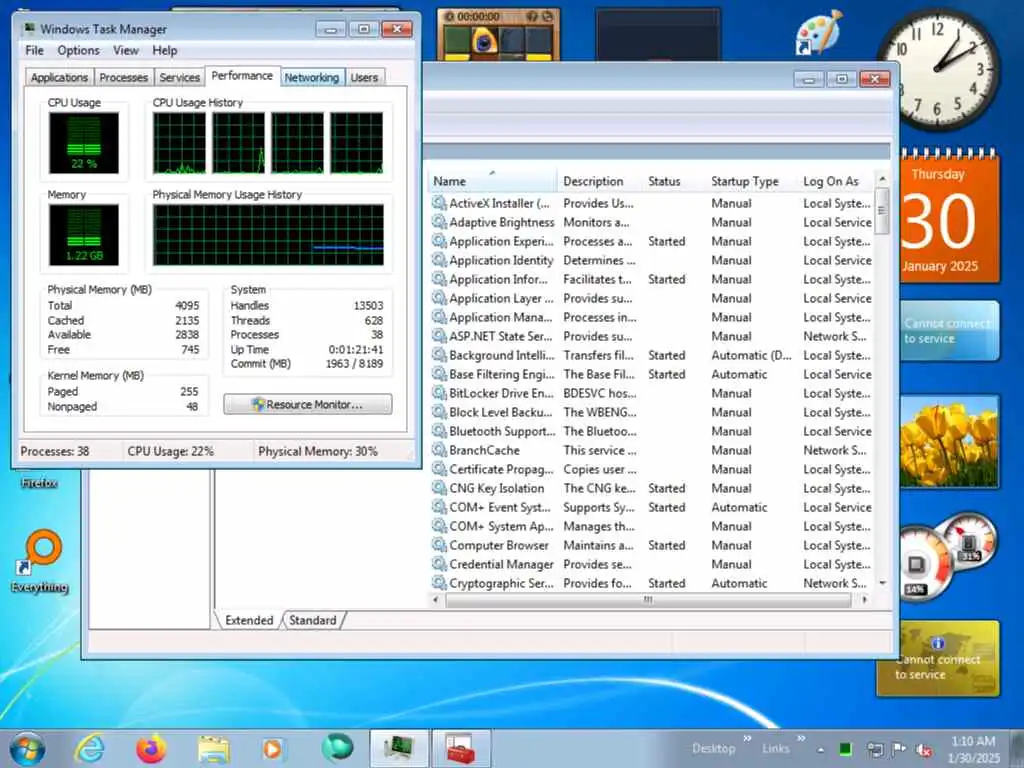
Task: Launch Windows Media Player from taskbar
Action: click(x=273, y=749)
